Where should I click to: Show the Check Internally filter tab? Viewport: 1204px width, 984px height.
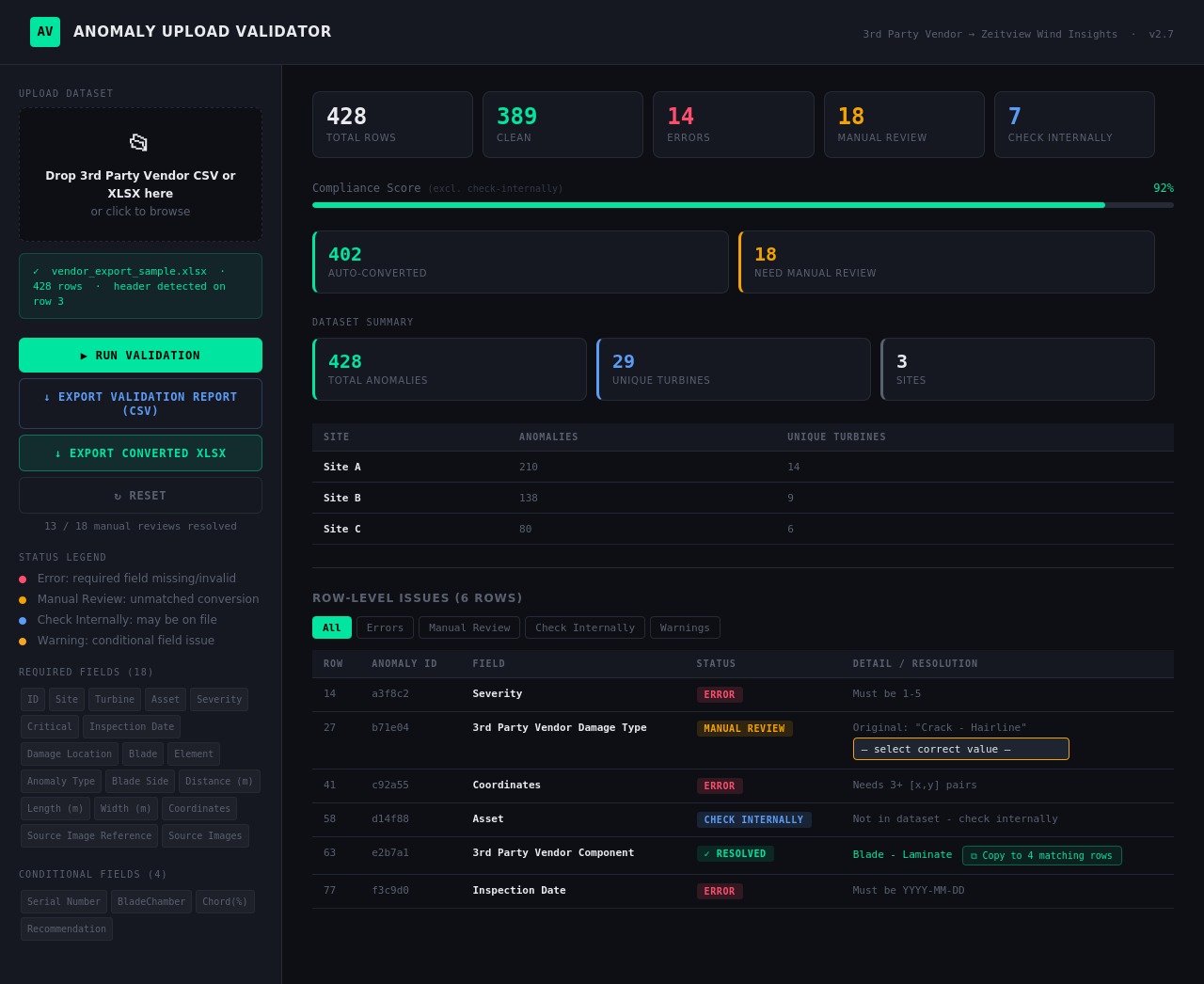click(x=585, y=627)
